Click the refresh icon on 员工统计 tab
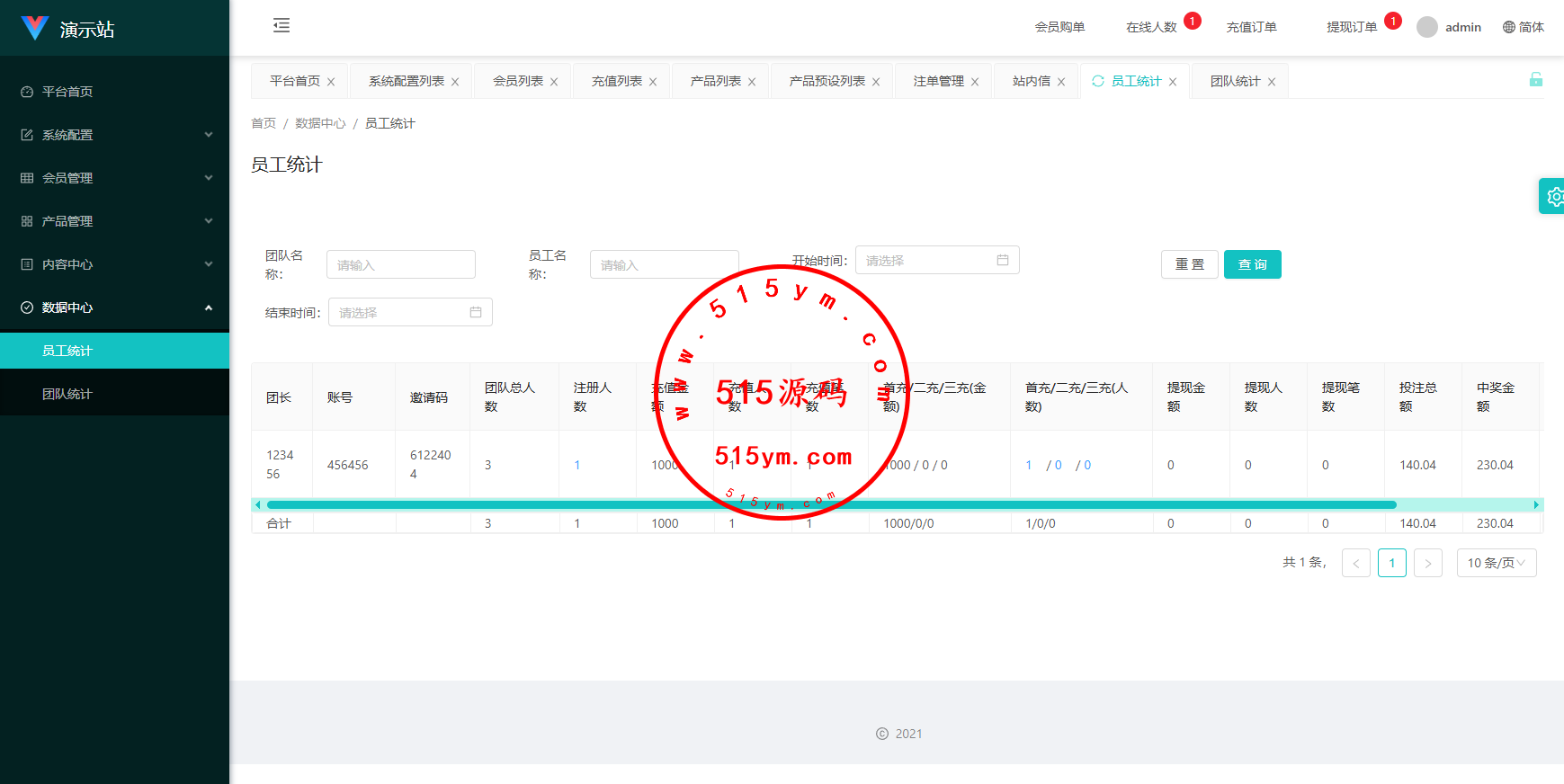The height and width of the screenshot is (784, 1564). [x=1098, y=81]
